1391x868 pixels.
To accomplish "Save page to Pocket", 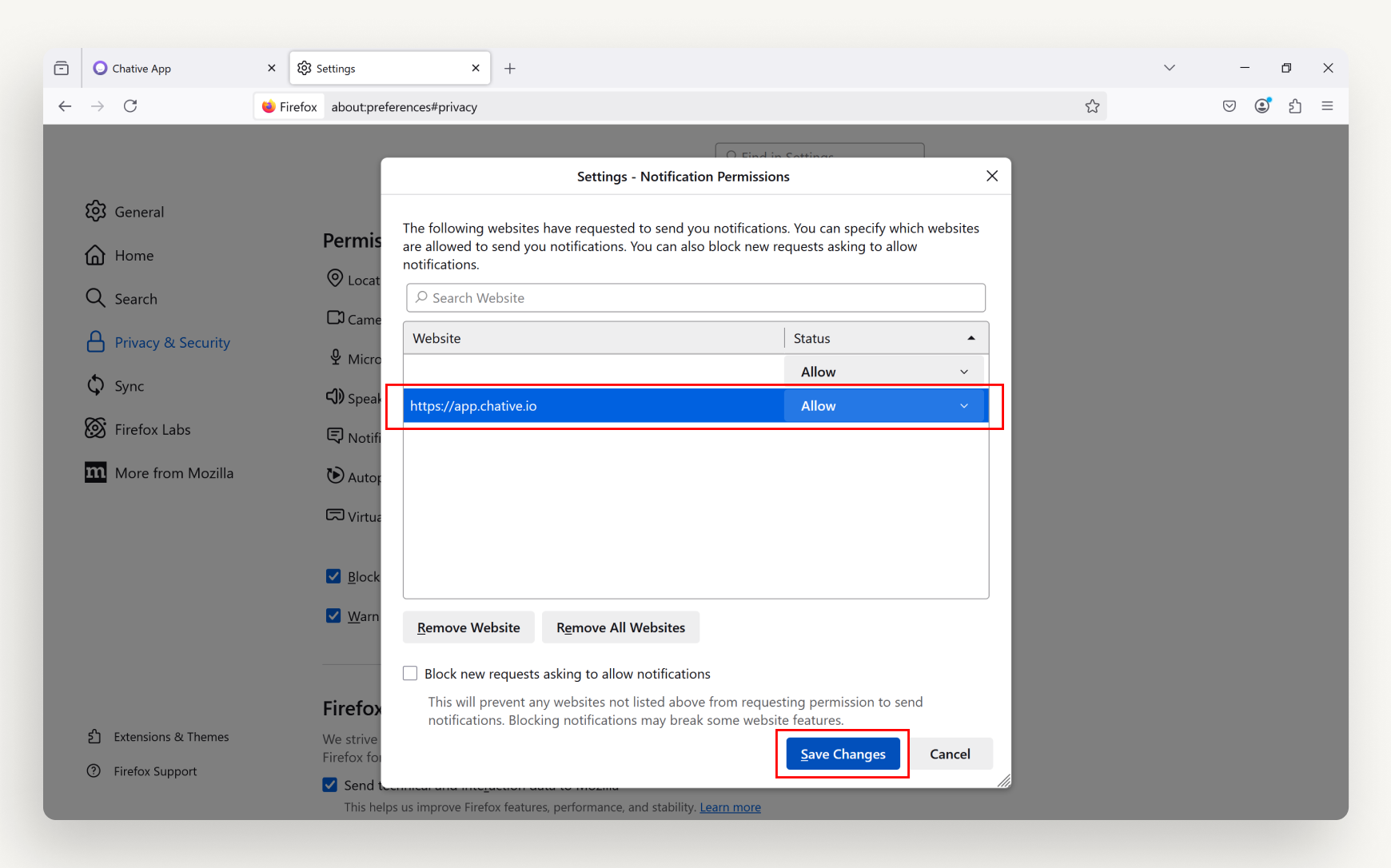I will pyautogui.click(x=1229, y=106).
